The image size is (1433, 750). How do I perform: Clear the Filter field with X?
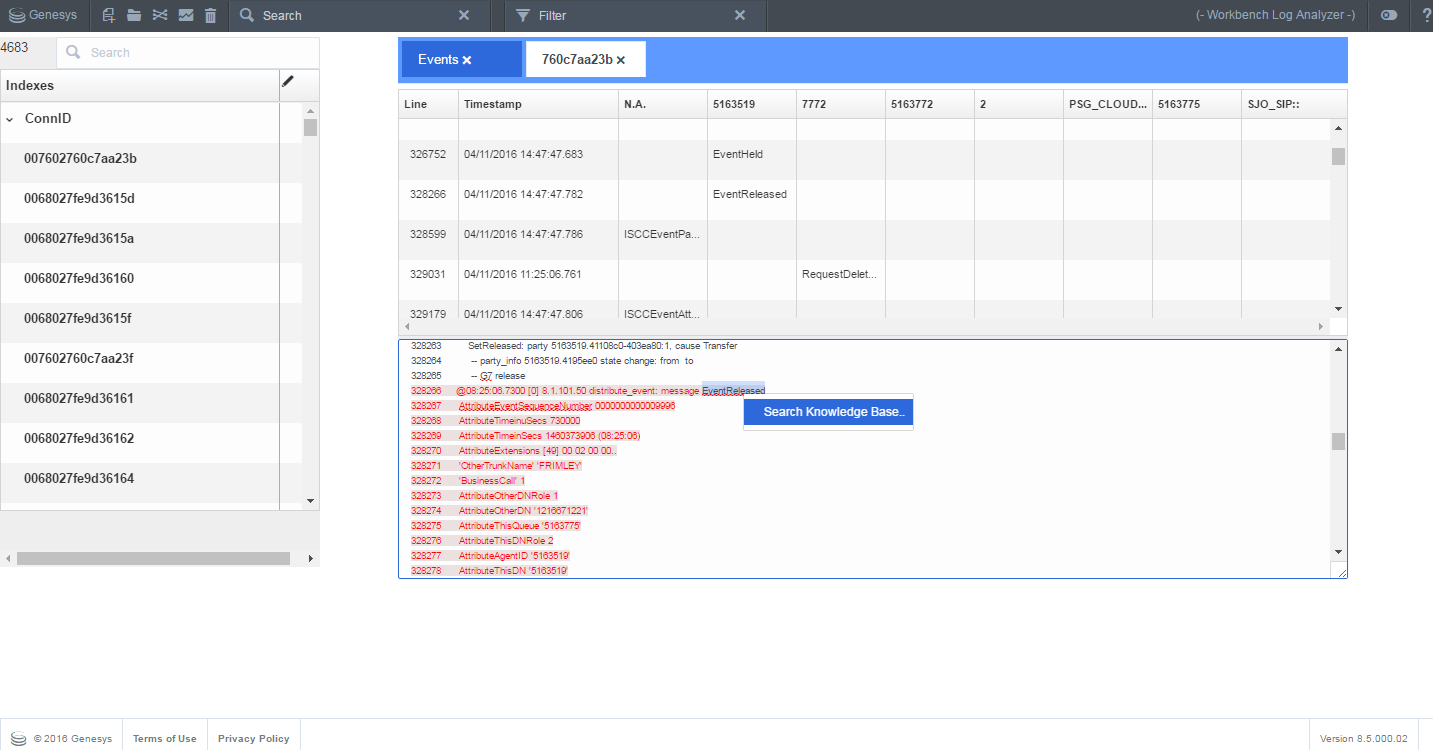pyautogui.click(x=740, y=15)
